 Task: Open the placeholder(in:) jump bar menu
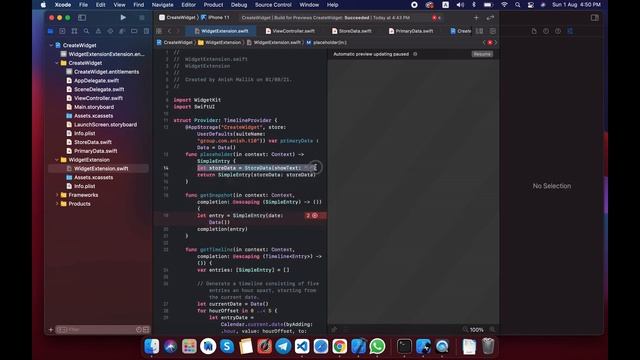(x=326, y=42)
